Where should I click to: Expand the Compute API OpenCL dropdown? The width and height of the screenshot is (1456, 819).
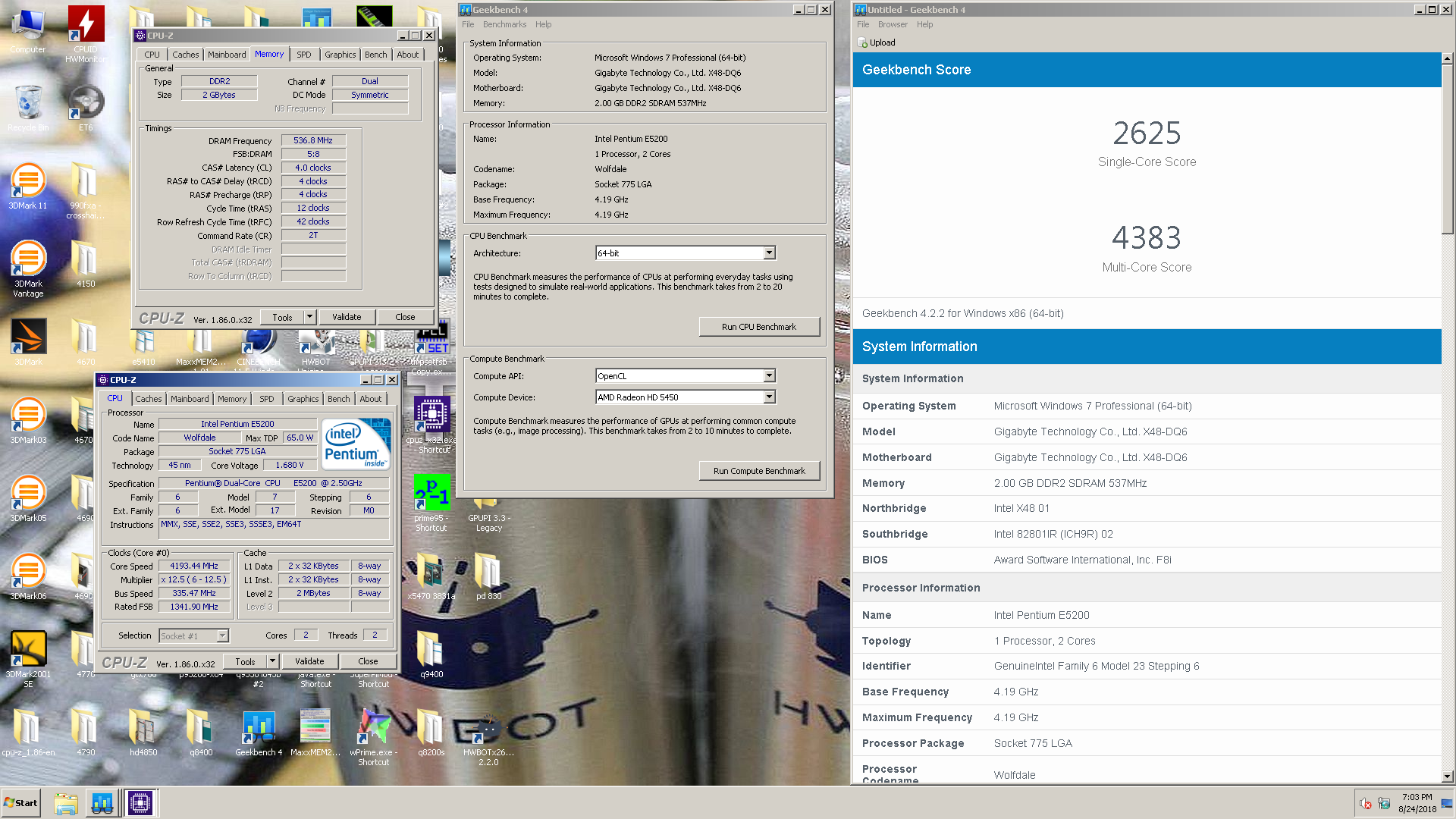coord(769,376)
